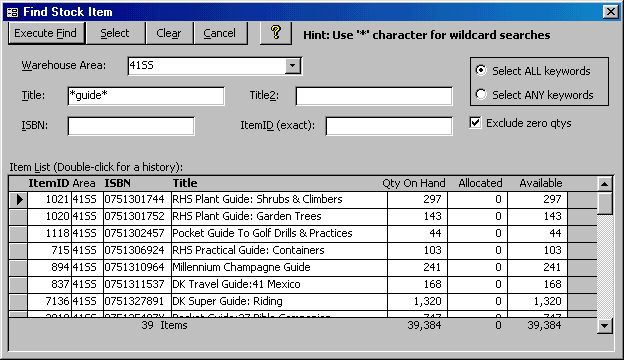Image resolution: width=624 pixels, height=360 pixels.
Task: Click the record selector for item 1118
Action: (18, 234)
